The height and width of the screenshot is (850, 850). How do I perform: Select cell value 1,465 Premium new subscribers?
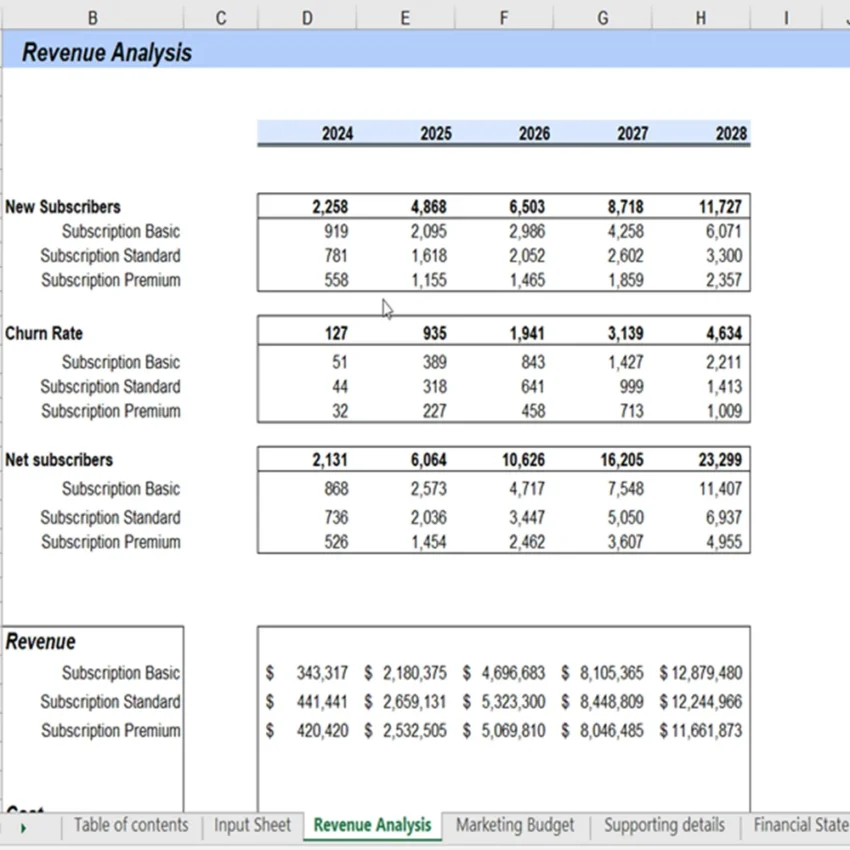(x=527, y=280)
